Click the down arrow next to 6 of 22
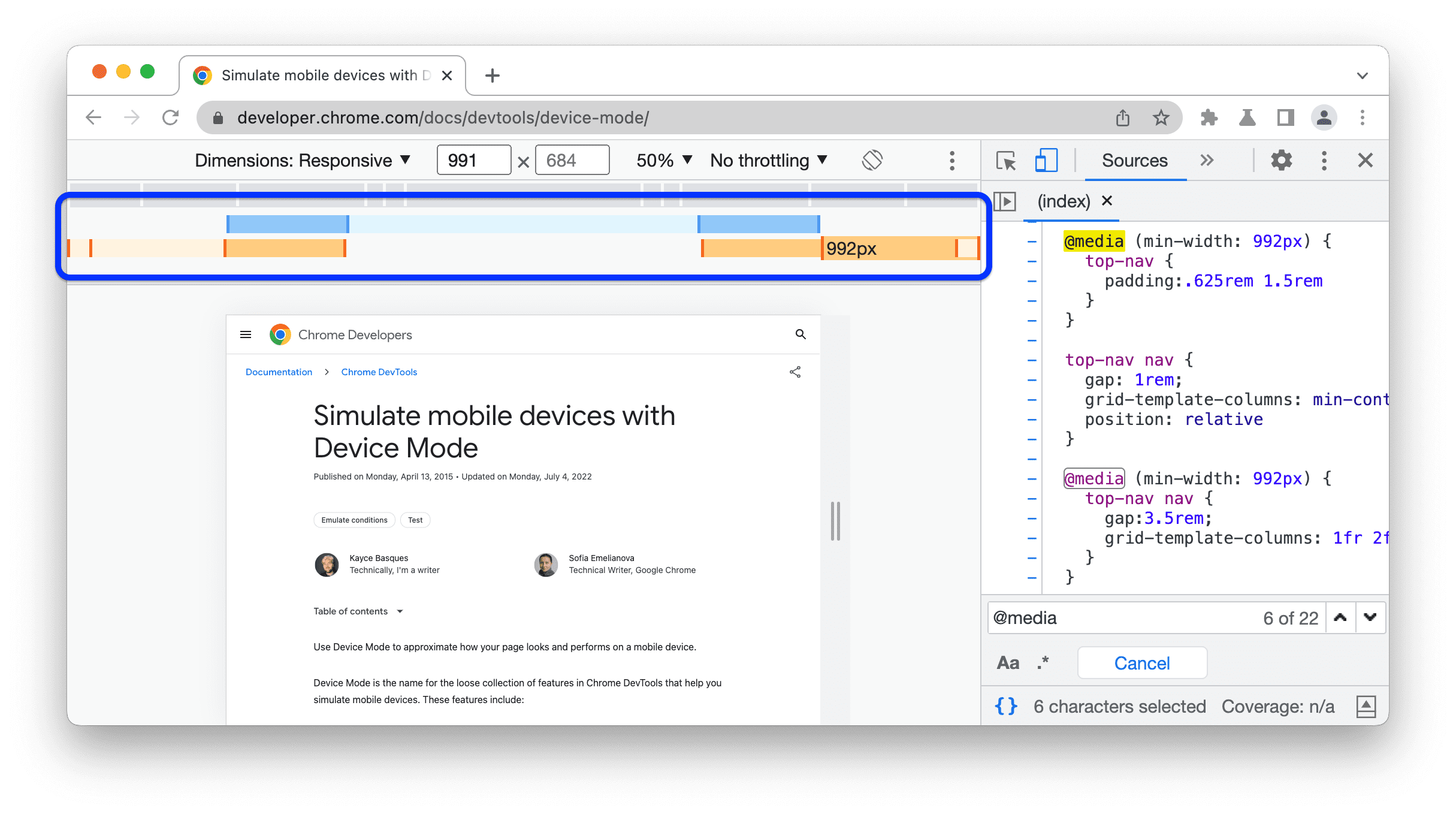Screen dimensions: 1456x814 pyautogui.click(x=1368, y=617)
